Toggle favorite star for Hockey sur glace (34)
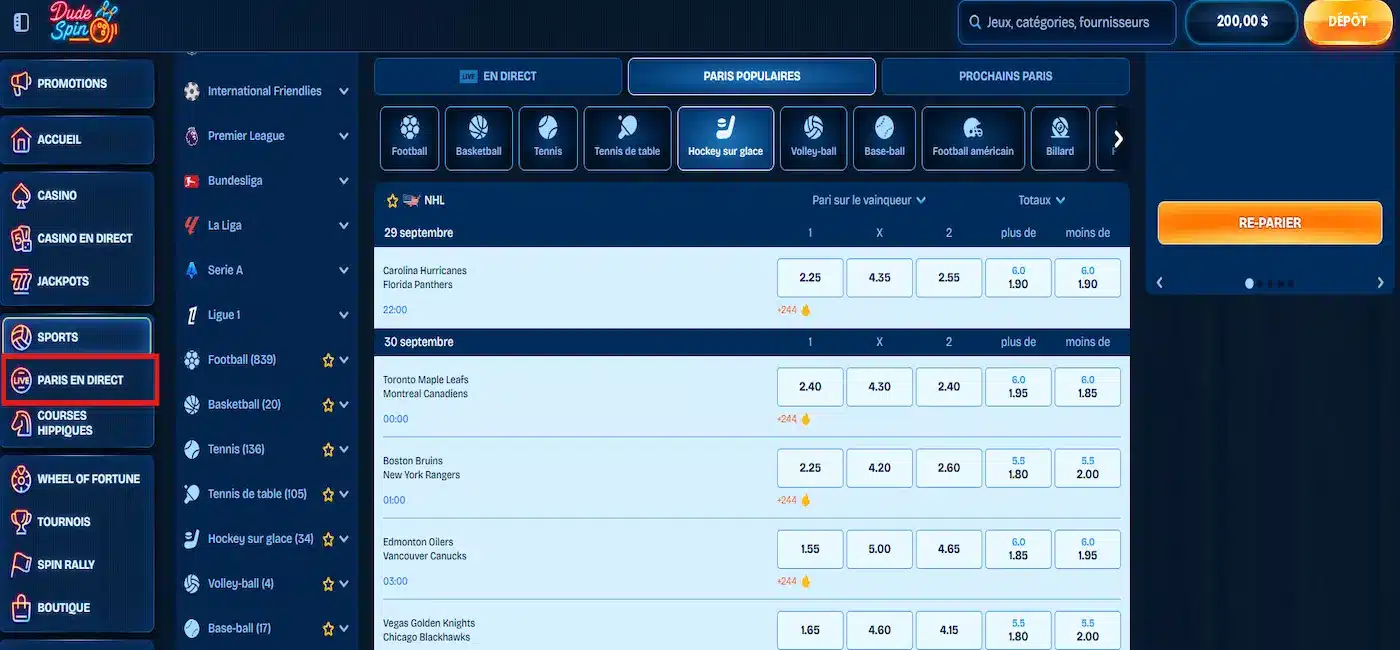1400x650 pixels. tap(327, 539)
